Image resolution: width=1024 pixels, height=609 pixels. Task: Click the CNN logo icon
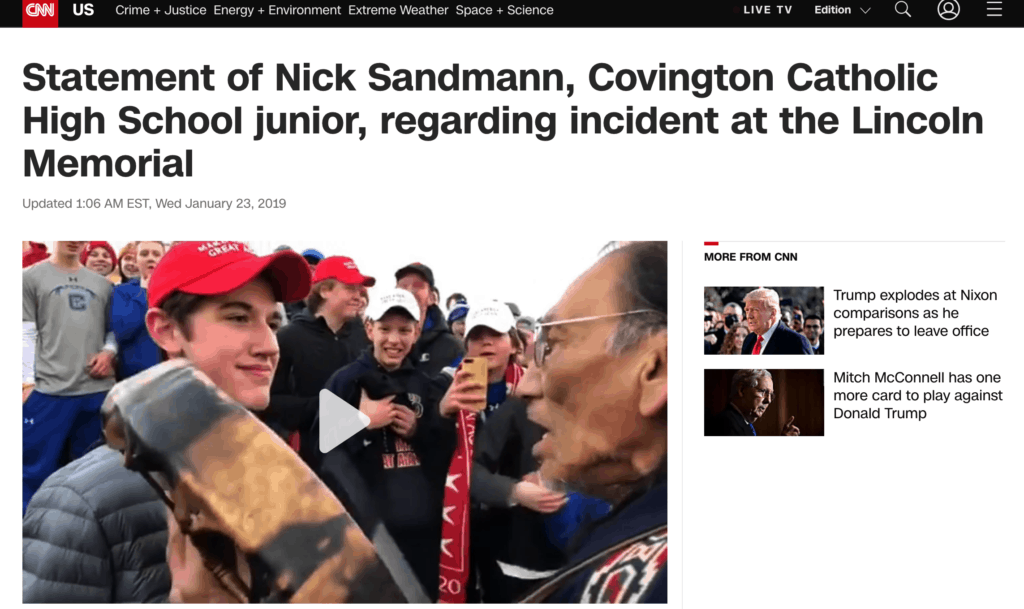coord(40,12)
